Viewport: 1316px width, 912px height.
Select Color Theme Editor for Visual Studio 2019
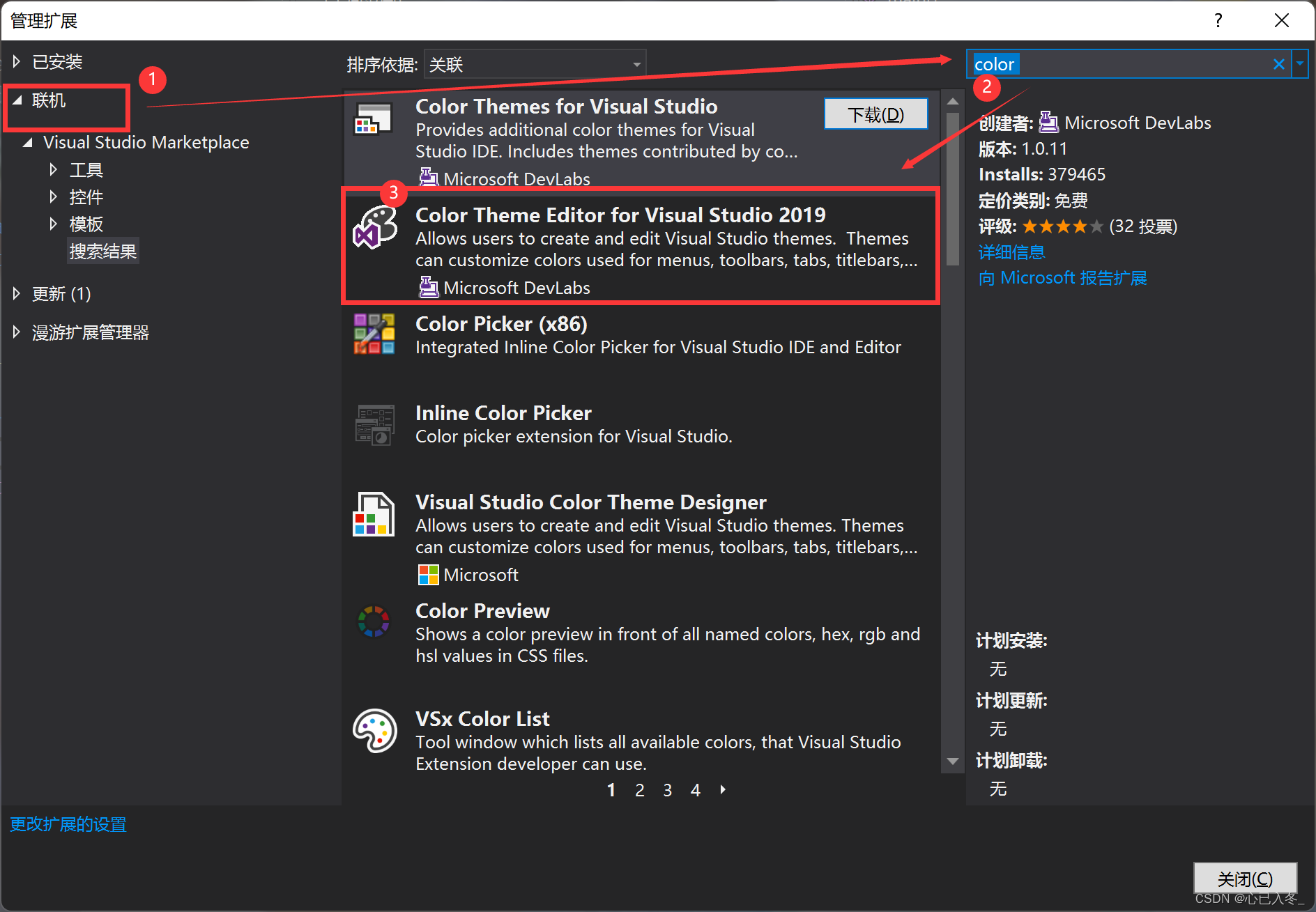pos(641,246)
